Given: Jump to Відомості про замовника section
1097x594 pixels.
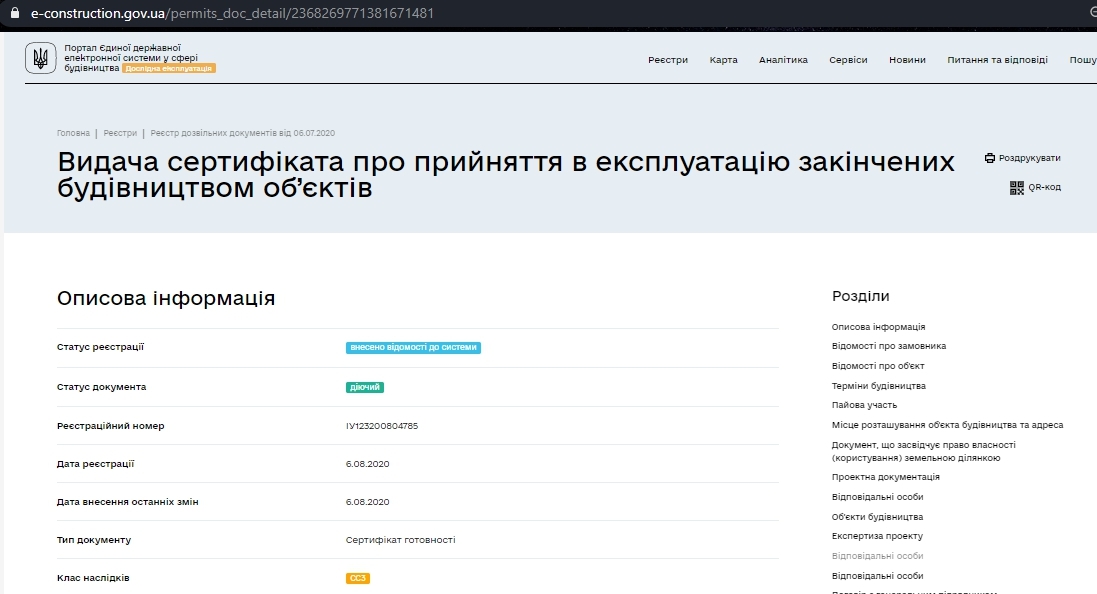Looking at the screenshot, I should point(889,346).
